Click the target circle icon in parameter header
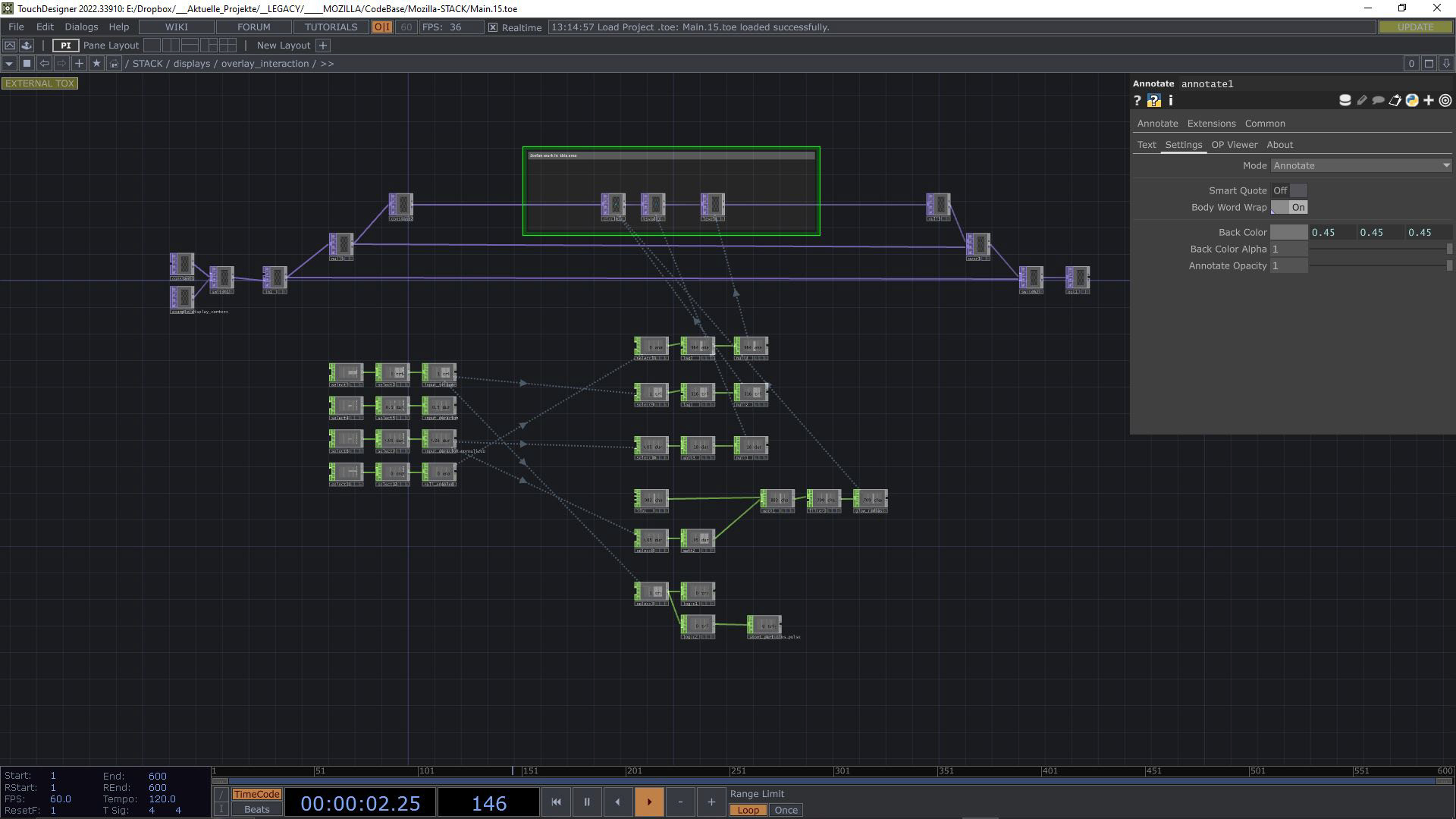 (x=1445, y=101)
